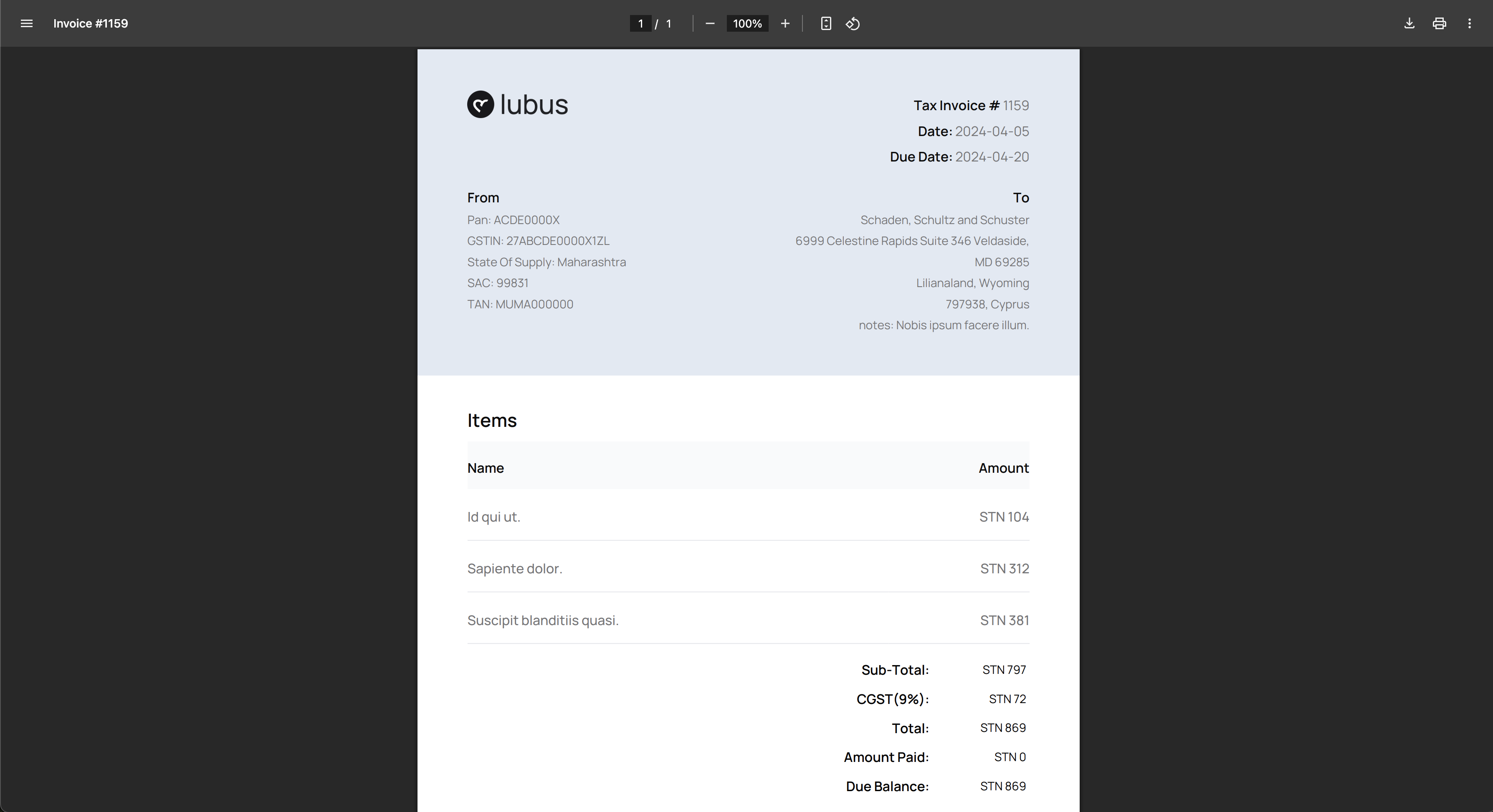Click the Items heading
Screen dimensions: 1493x812
coord(491,421)
